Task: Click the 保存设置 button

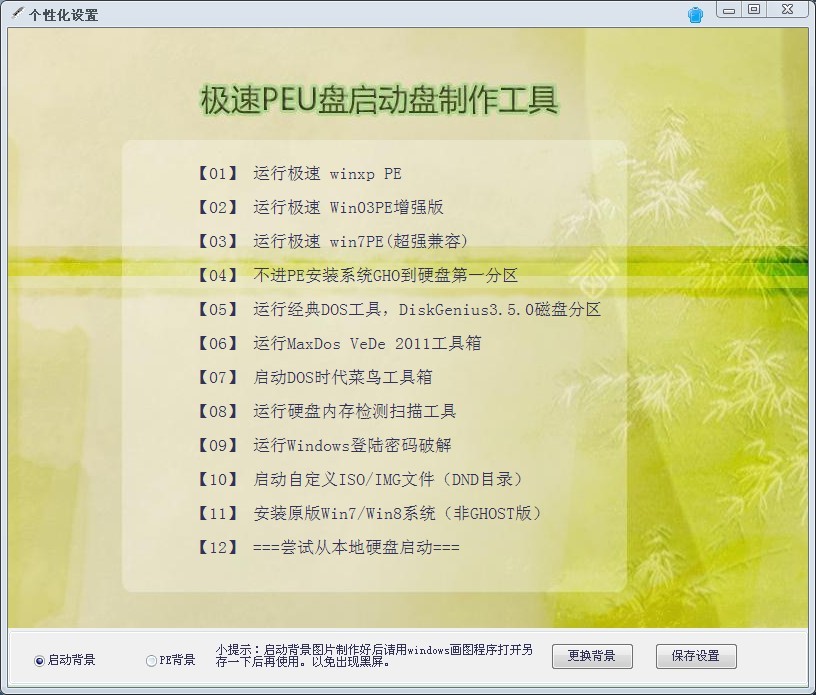Action: coord(696,656)
